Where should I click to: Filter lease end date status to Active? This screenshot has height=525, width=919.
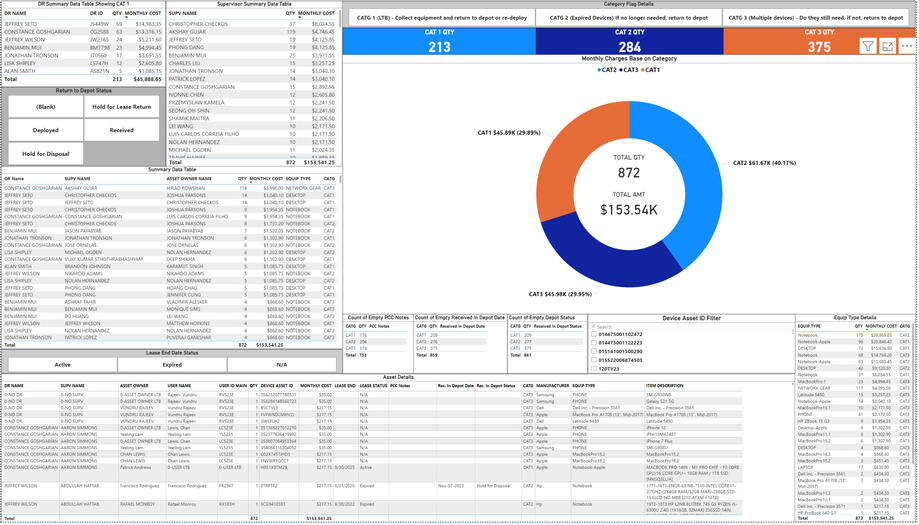(63, 364)
